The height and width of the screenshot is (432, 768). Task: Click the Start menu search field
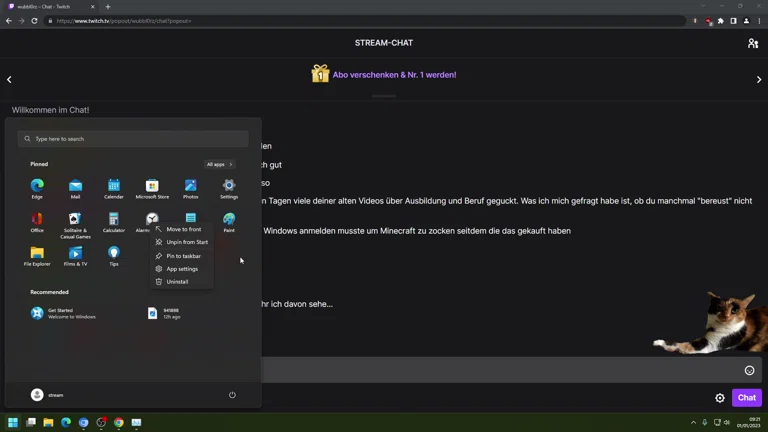[133, 139]
